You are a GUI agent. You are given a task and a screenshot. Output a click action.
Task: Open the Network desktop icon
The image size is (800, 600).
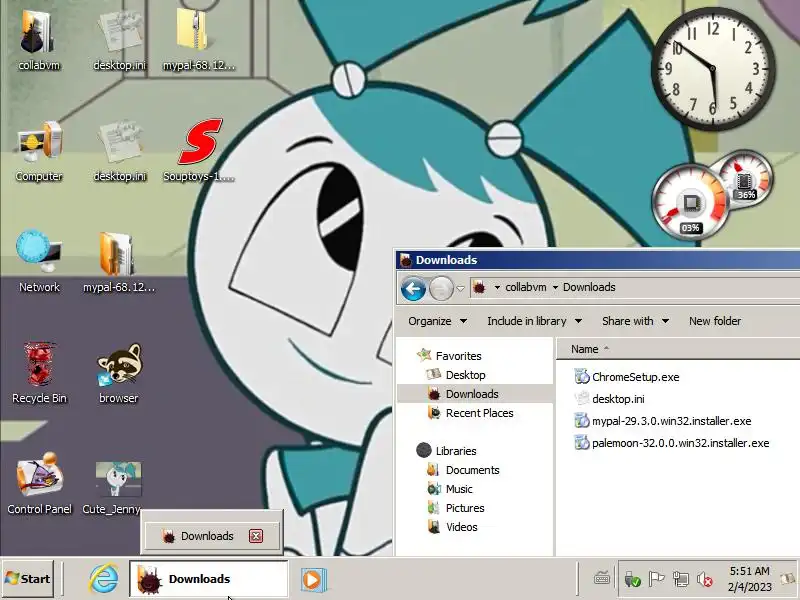click(x=39, y=261)
